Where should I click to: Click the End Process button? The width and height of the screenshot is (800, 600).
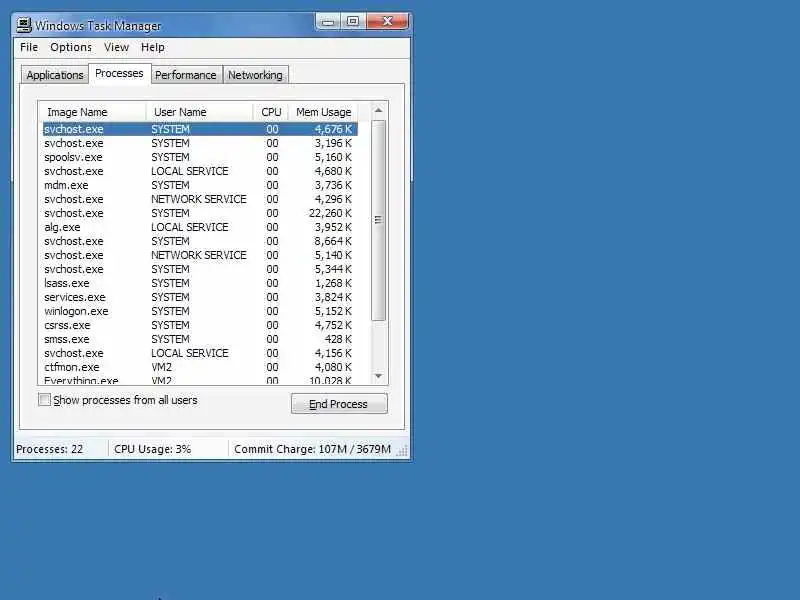(339, 404)
